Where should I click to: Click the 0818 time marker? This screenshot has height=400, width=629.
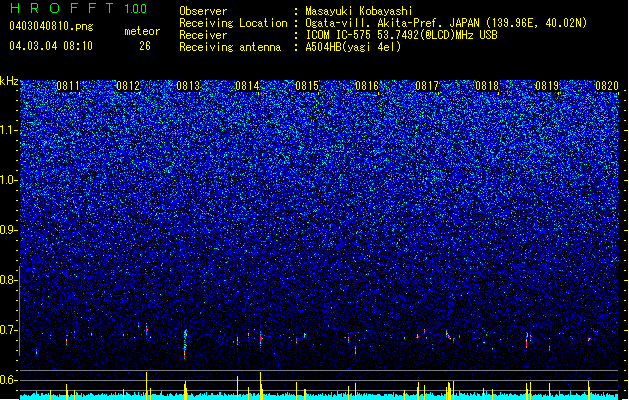point(487,86)
